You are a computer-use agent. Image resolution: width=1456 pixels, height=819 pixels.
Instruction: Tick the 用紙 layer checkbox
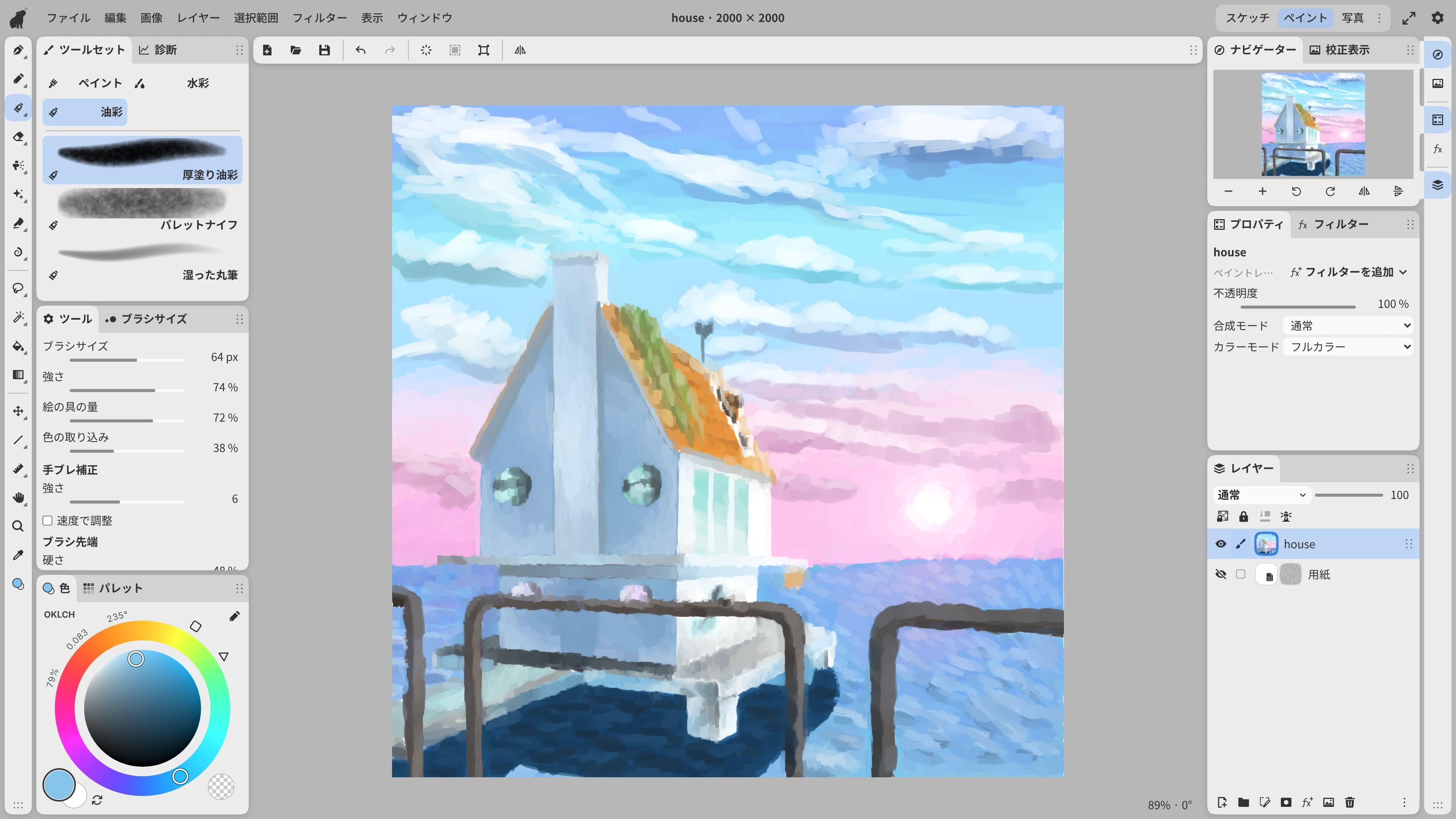pyautogui.click(x=1241, y=574)
